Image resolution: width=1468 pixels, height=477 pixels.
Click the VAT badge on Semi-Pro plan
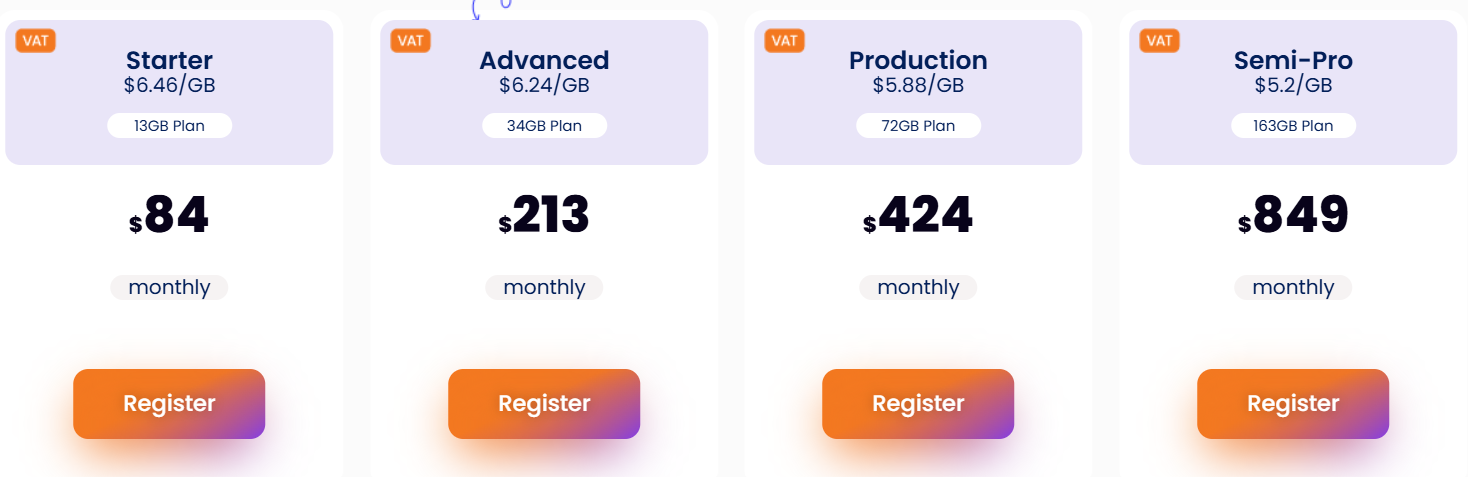tap(1159, 40)
